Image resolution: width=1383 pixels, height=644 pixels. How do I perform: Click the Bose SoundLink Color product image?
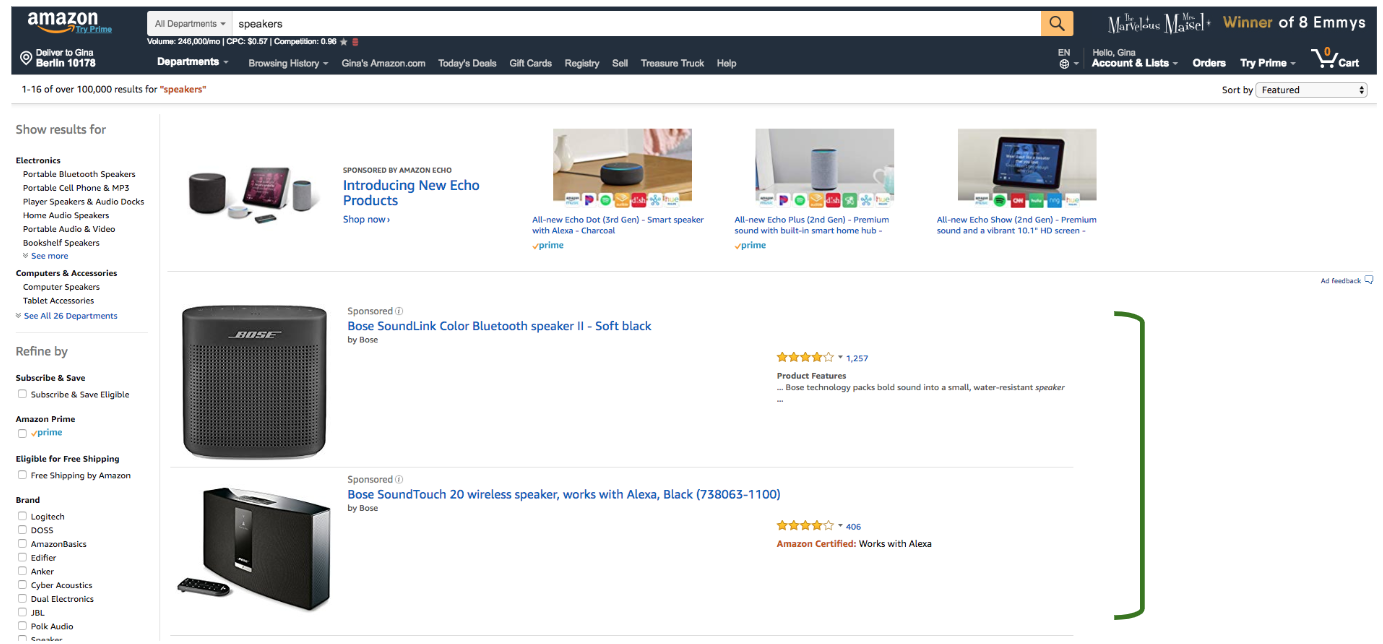click(x=255, y=382)
